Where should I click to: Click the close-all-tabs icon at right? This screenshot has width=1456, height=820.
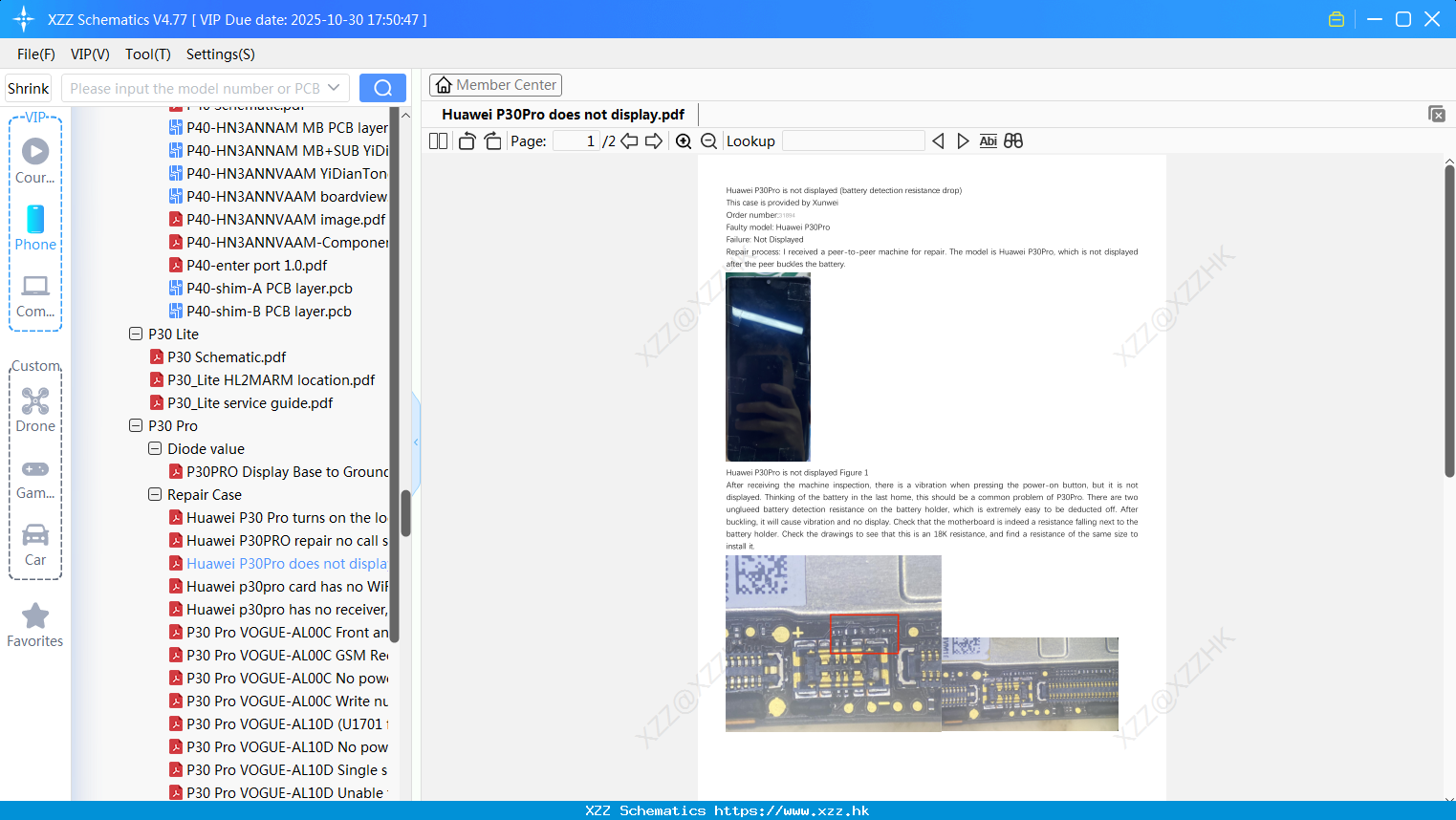pos(1436,114)
